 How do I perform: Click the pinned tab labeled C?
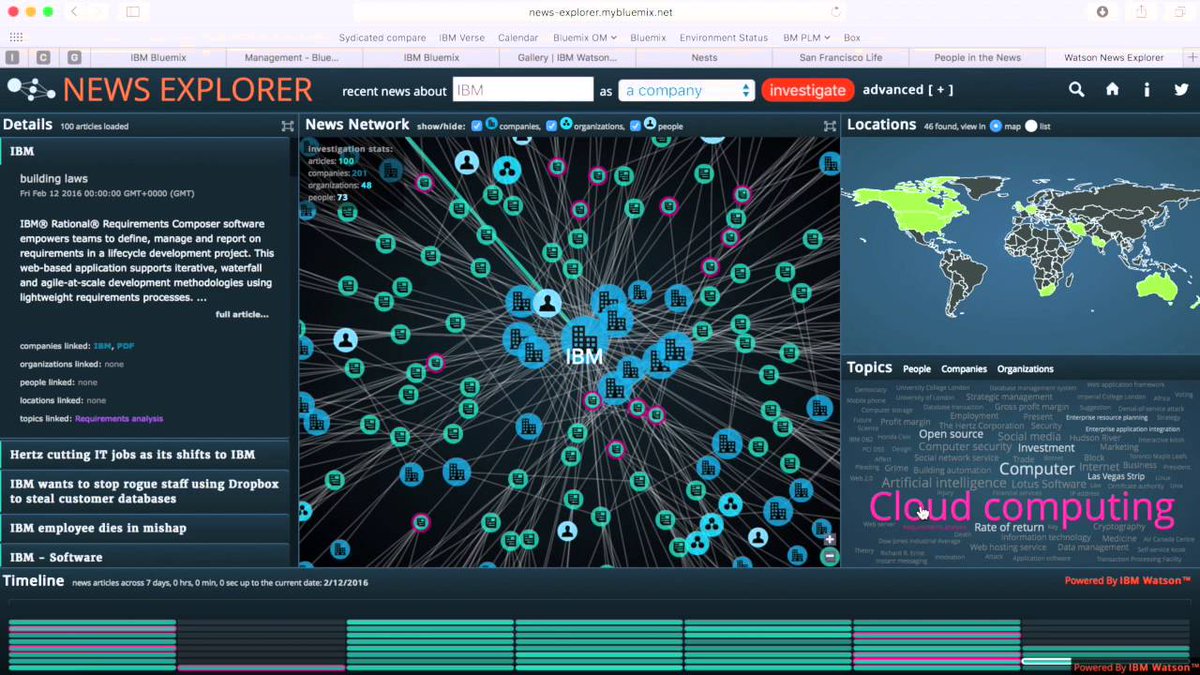(x=43, y=58)
